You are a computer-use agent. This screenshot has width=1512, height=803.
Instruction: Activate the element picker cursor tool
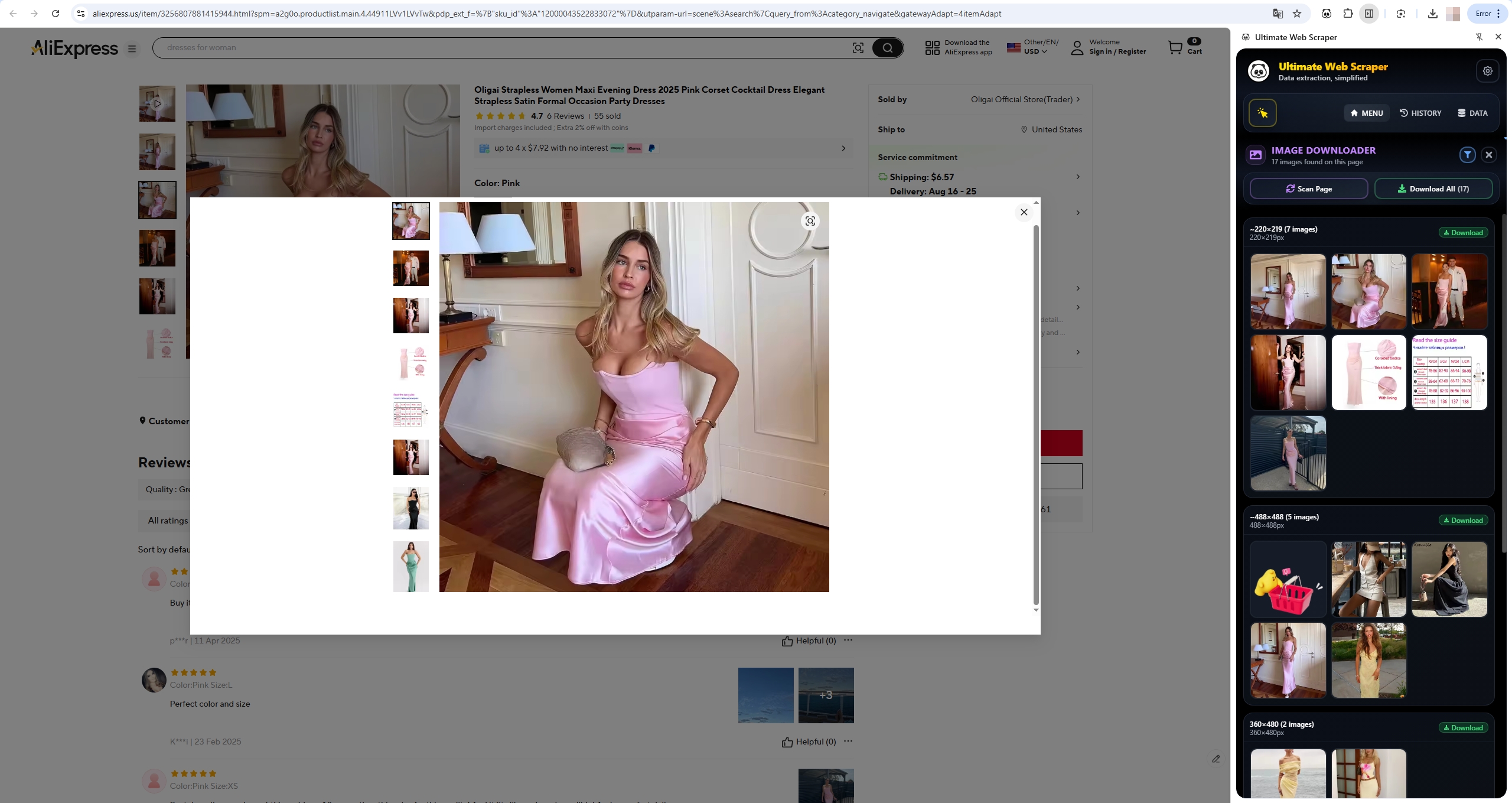(x=1263, y=113)
